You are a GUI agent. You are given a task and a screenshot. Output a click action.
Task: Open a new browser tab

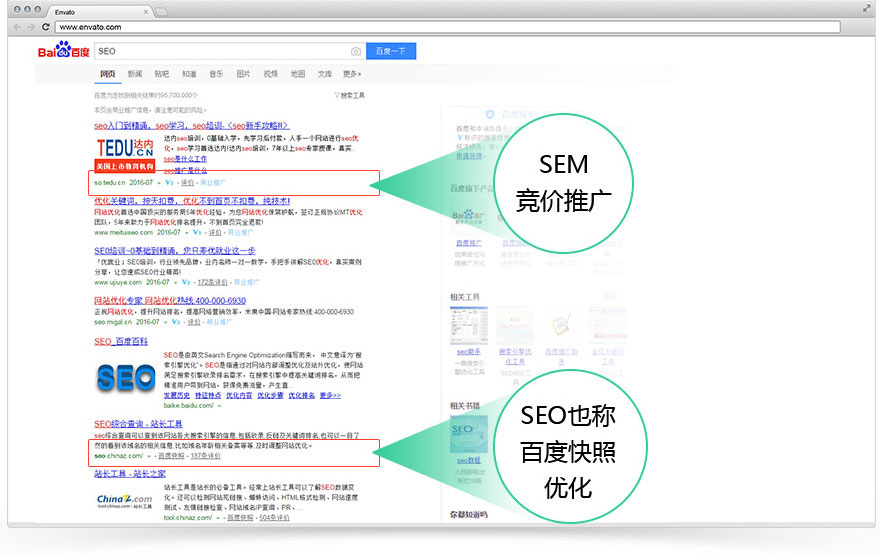click(x=161, y=12)
